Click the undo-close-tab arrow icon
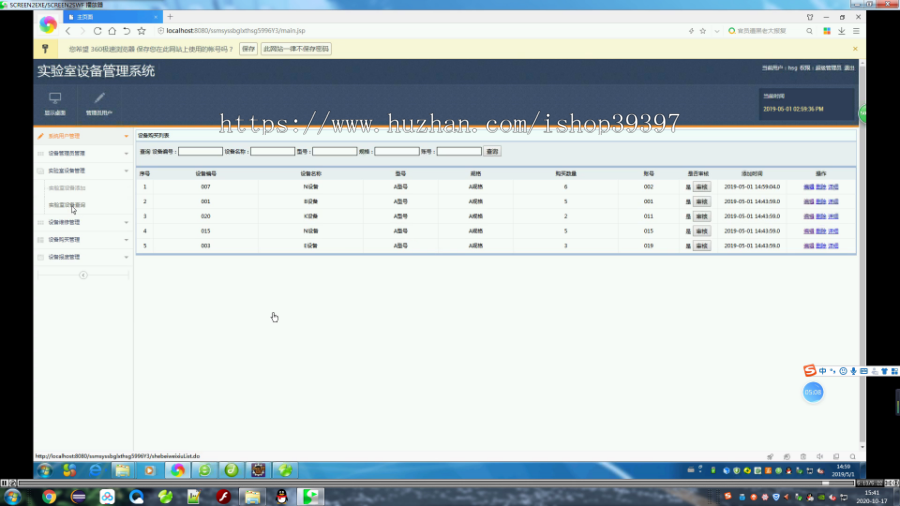Image resolution: width=900 pixels, height=506 pixels. pos(127,31)
